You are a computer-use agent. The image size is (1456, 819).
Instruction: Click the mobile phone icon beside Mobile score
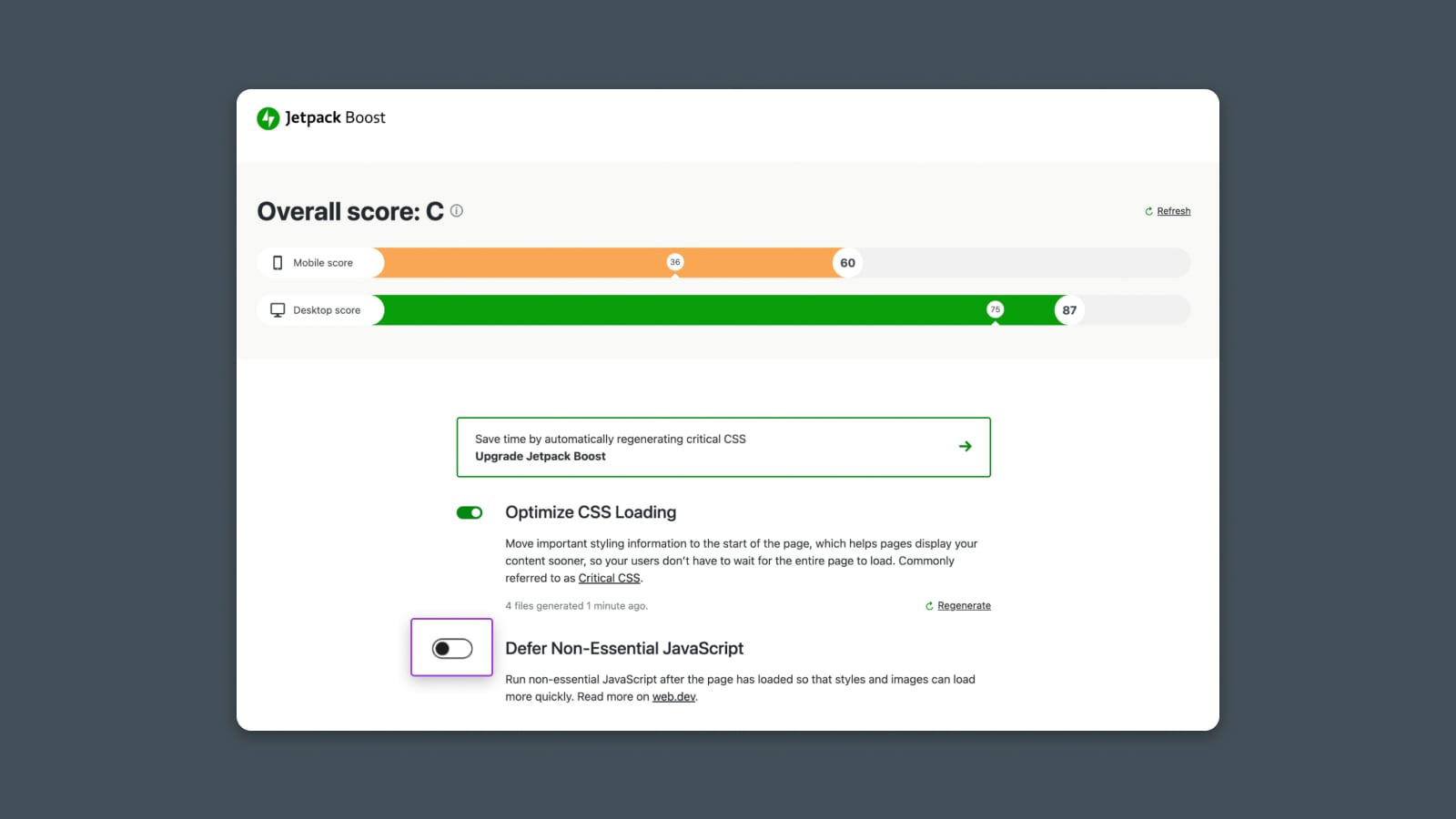(x=278, y=263)
